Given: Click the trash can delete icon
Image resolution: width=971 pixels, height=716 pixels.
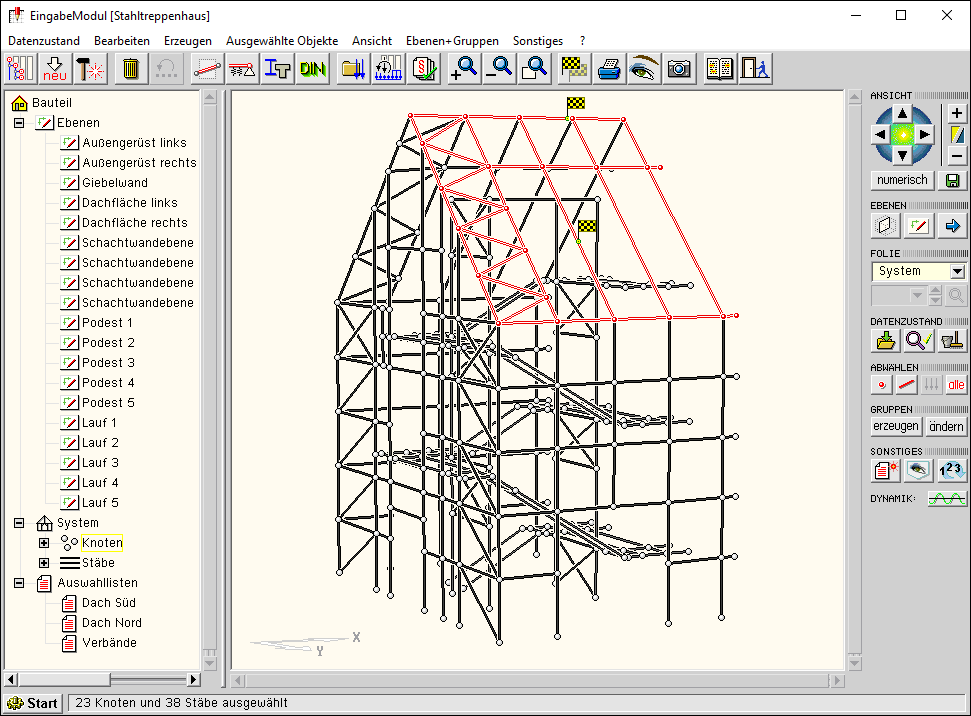Looking at the screenshot, I should 131,69.
